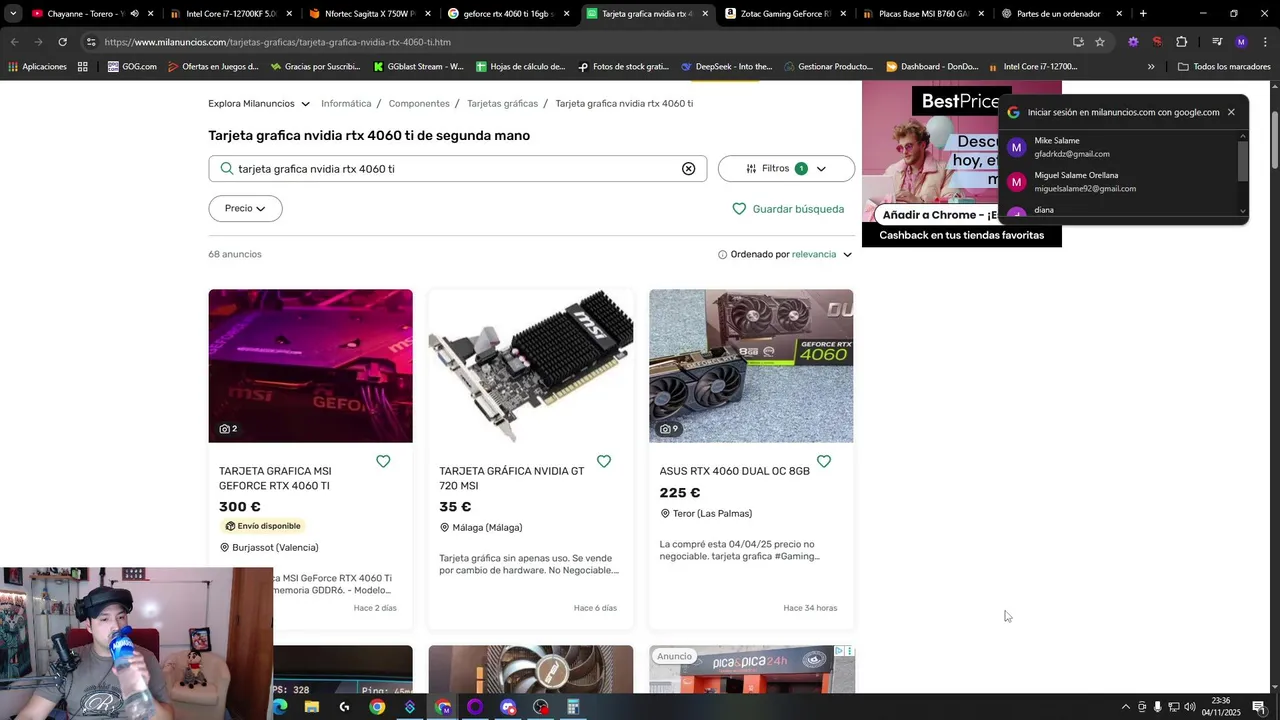Choose Miguel Salame Orellana Google account
The width and height of the screenshot is (1280, 720).
[1120, 182]
